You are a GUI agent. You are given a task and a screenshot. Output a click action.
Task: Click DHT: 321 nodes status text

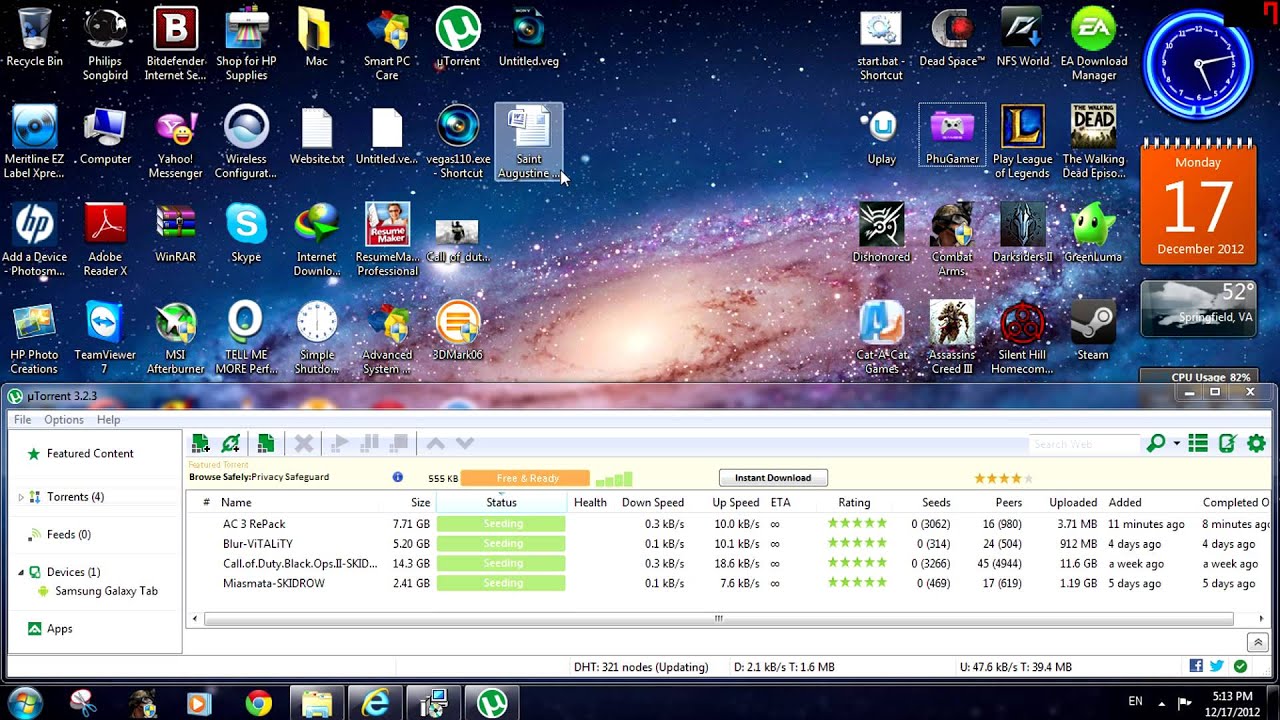pos(641,667)
